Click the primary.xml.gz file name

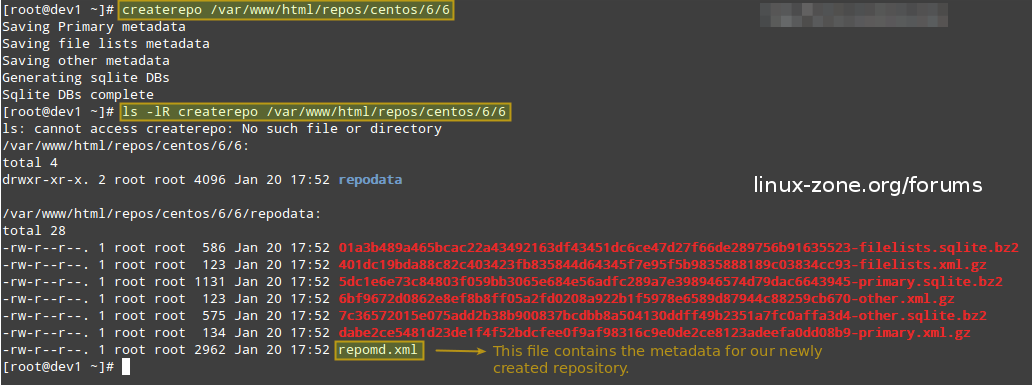pyautogui.click(x=654, y=333)
